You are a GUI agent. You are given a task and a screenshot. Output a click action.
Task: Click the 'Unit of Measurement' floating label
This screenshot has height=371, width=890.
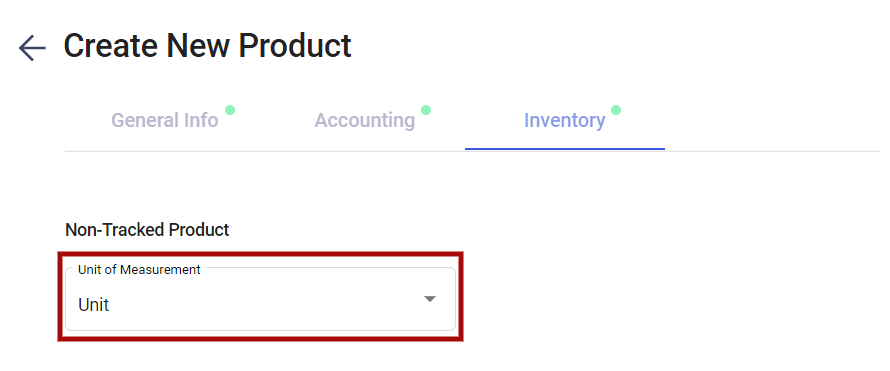(x=139, y=270)
